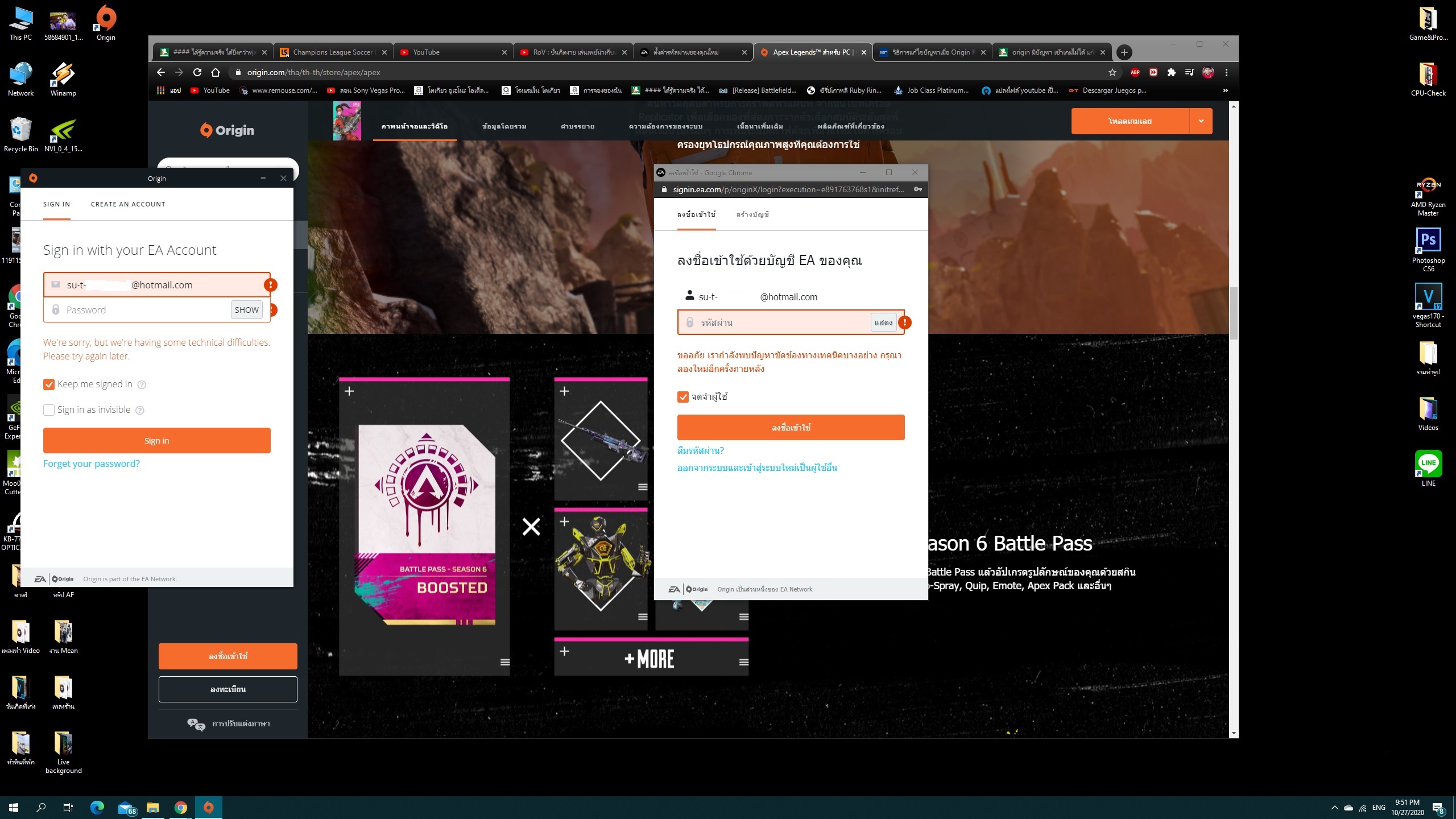Click the orange Sign in button
The image size is (1456, 819).
pos(157,441)
